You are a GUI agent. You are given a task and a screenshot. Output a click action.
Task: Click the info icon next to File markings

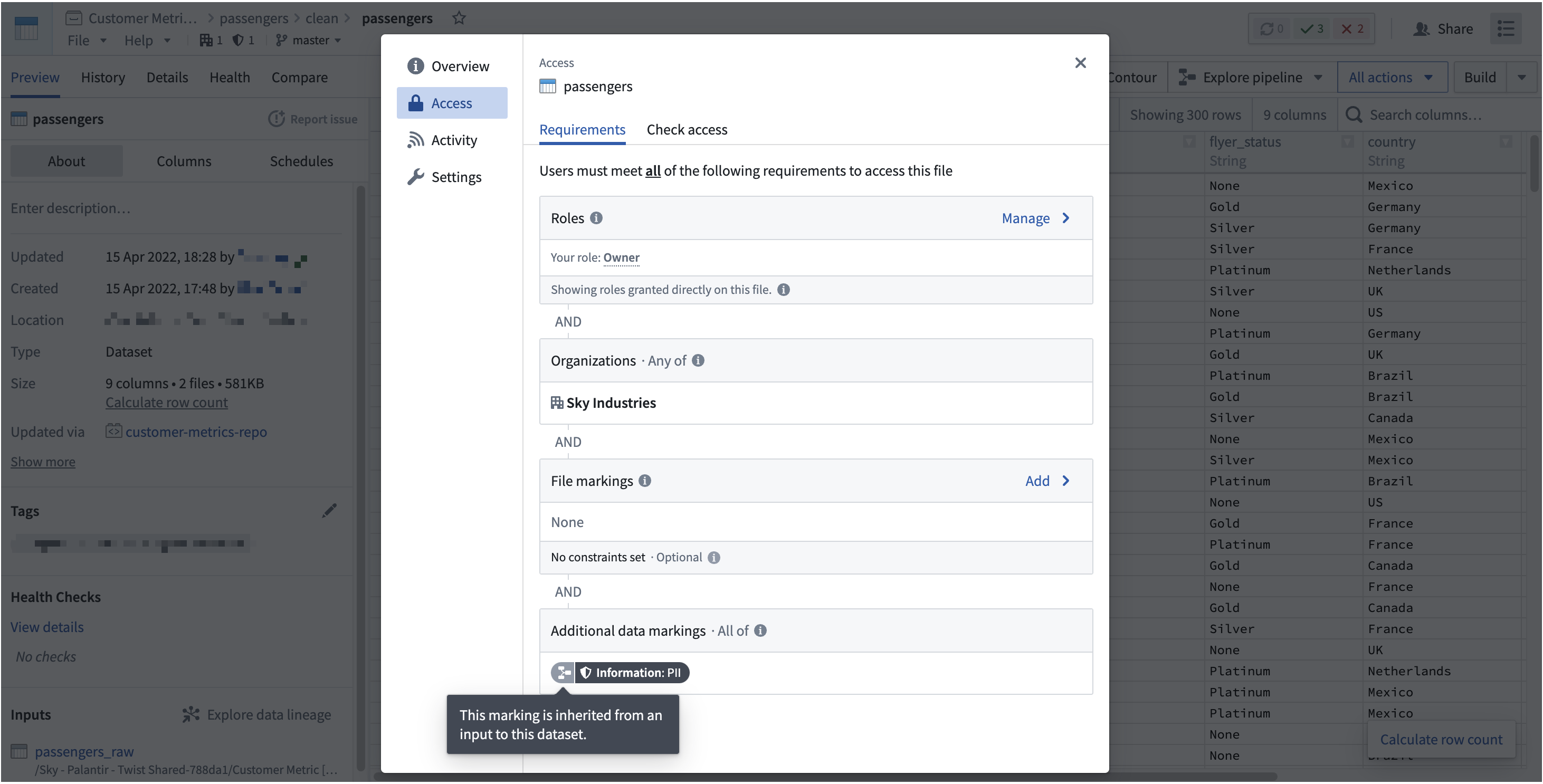(x=644, y=481)
